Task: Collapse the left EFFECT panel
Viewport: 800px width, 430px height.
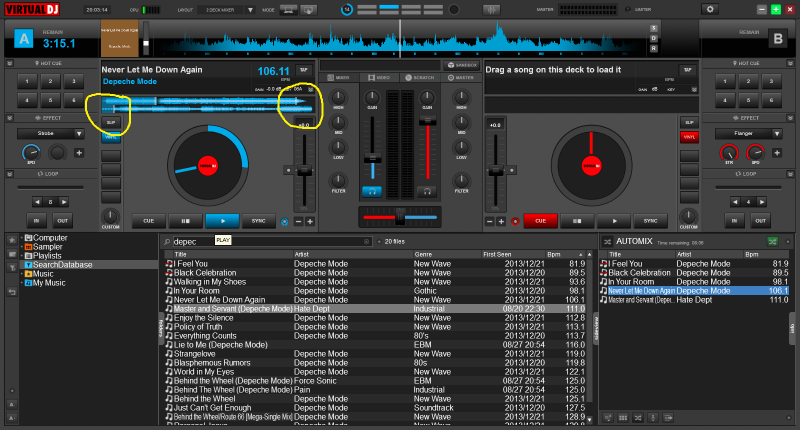Action: [x=10, y=118]
